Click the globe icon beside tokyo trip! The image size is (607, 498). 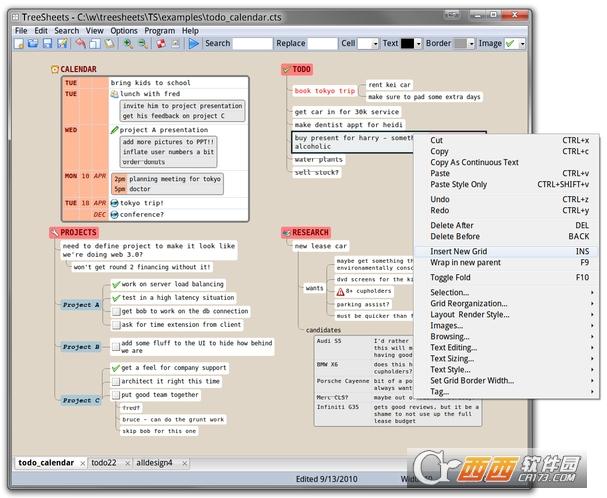114,202
